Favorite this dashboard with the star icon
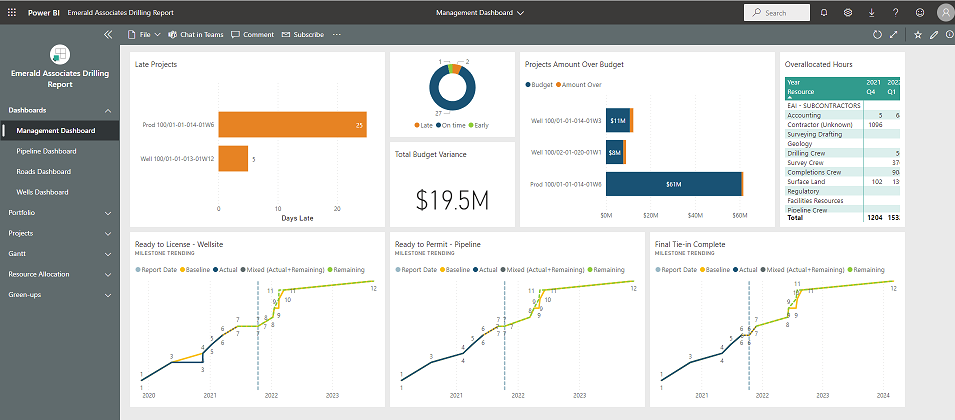Image resolution: width=955 pixels, height=420 pixels. click(918, 34)
